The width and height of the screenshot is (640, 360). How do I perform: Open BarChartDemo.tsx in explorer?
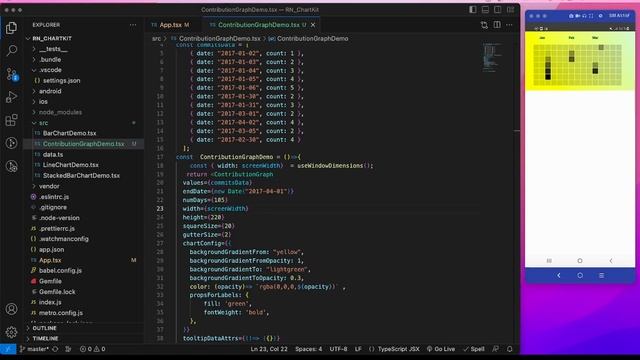coord(69,133)
